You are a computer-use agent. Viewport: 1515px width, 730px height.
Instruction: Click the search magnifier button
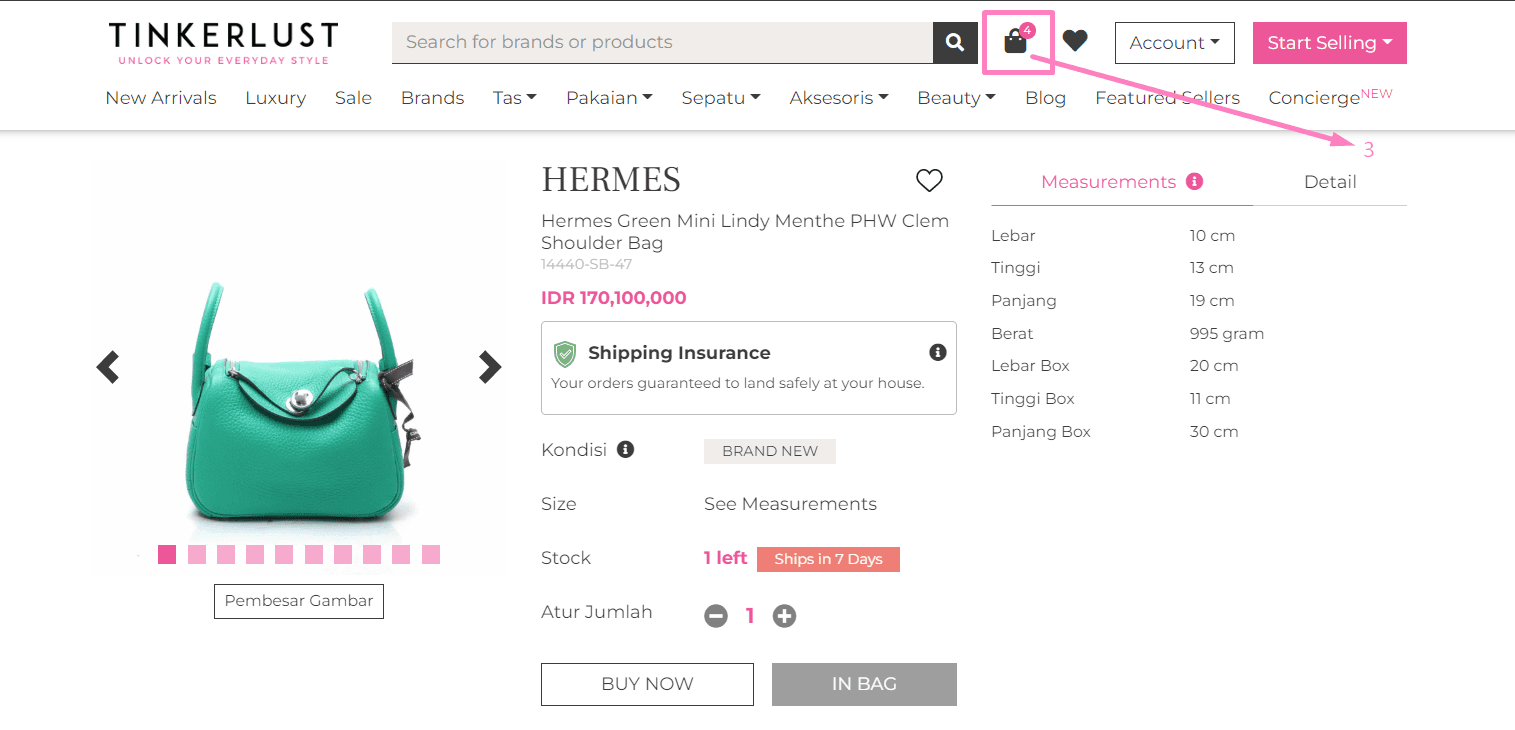955,42
